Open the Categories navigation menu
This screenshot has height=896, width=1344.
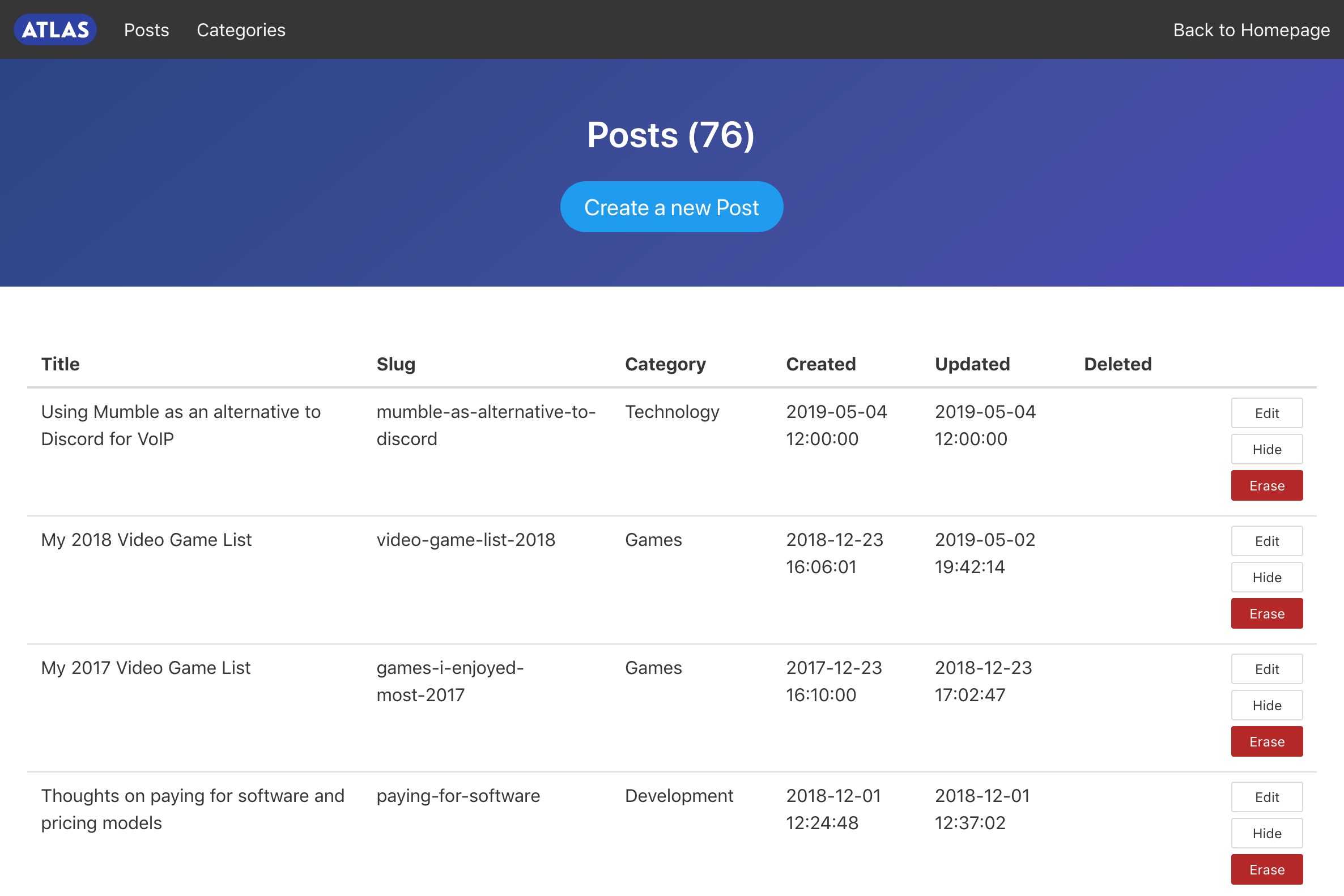tap(241, 29)
